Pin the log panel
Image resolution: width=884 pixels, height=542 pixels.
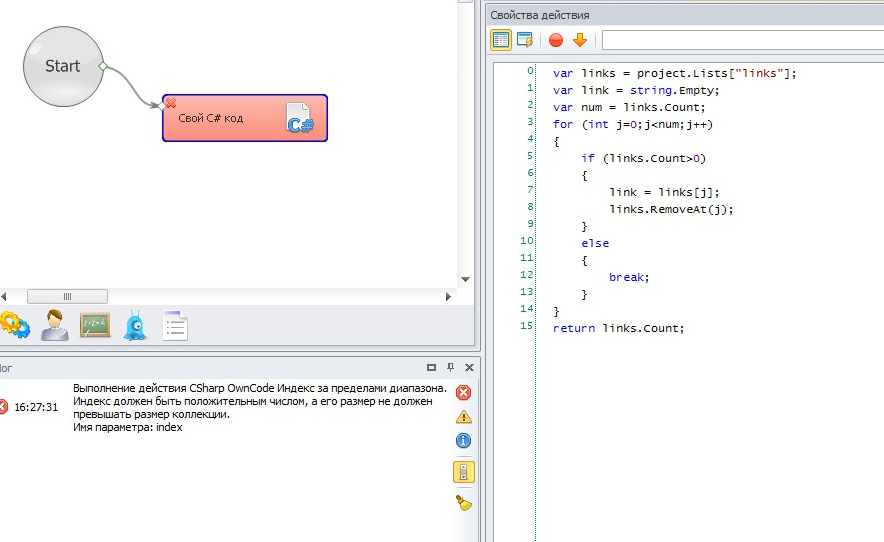click(450, 367)
